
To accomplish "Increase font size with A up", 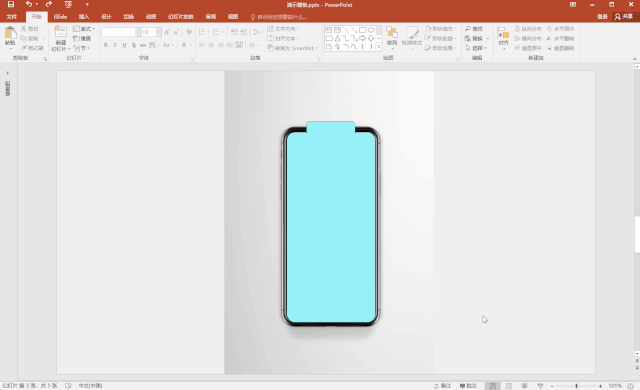I will 167,32.
